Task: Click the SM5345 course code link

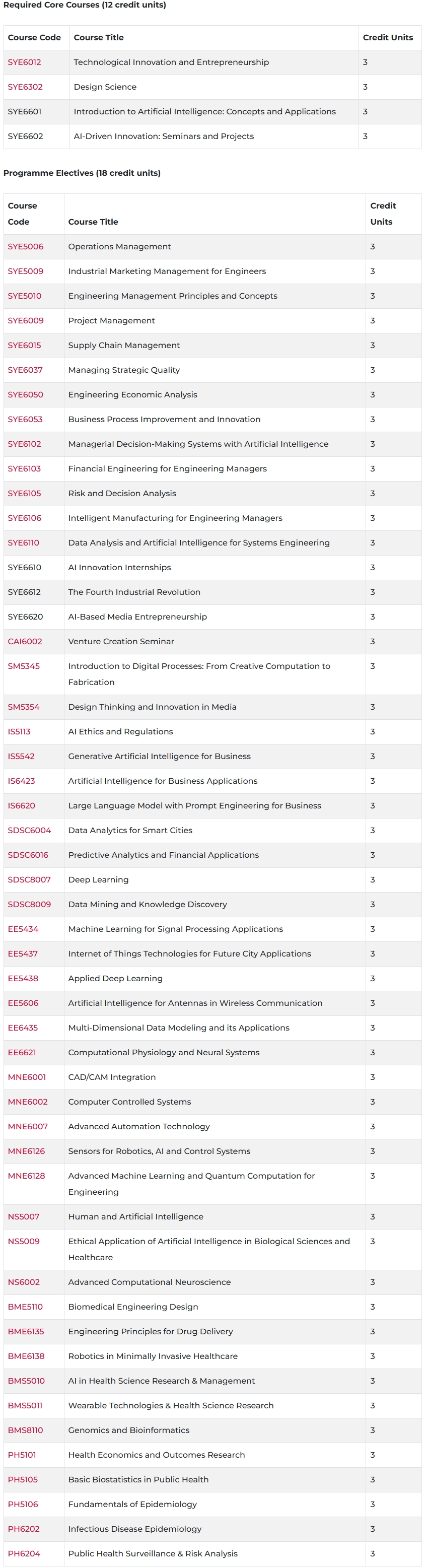Action: (x=24, y=666)
